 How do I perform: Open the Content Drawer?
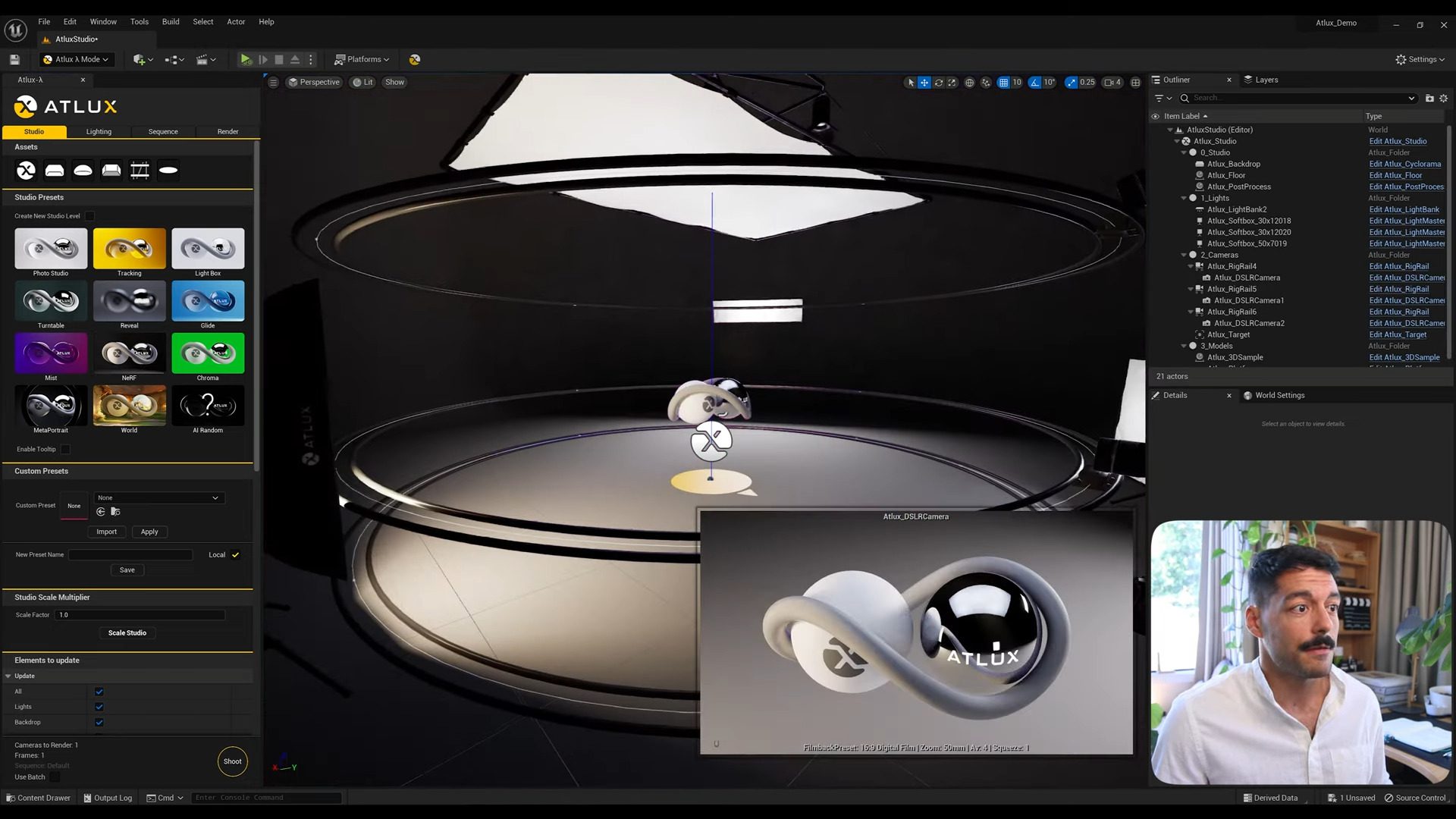coord(38,798)
